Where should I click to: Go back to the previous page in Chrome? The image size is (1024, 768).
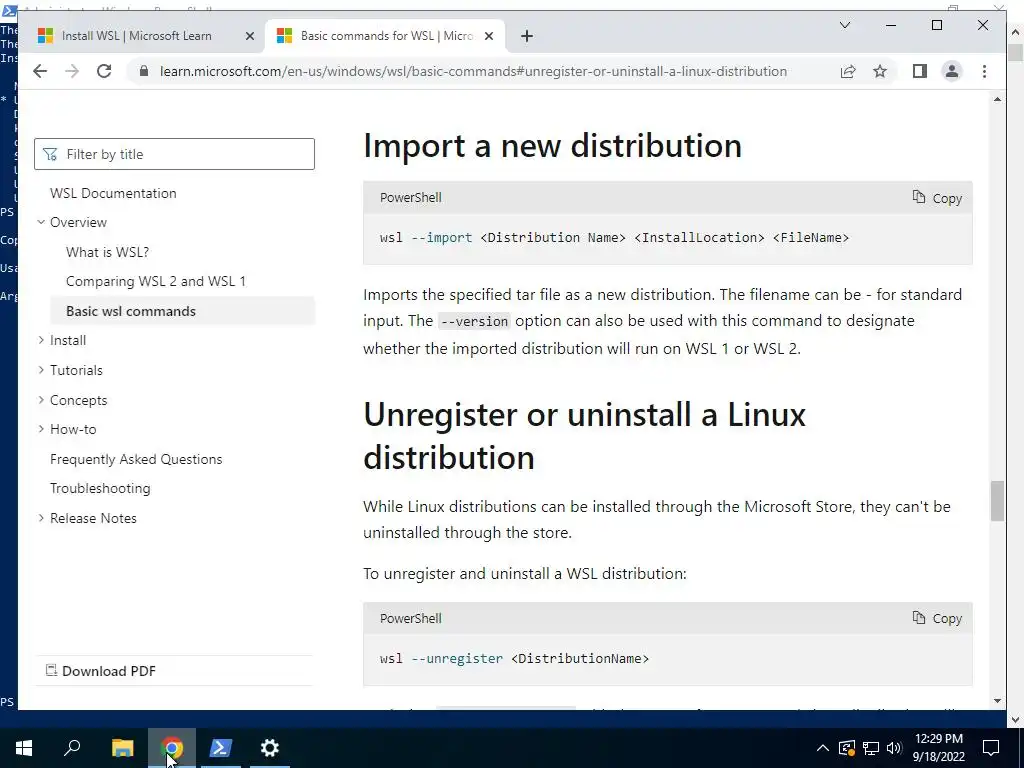coord(40,71)
